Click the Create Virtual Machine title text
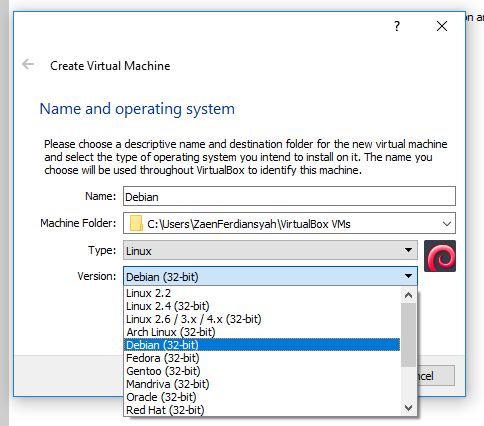Screen dimensions: 484x426 point(110,66)
